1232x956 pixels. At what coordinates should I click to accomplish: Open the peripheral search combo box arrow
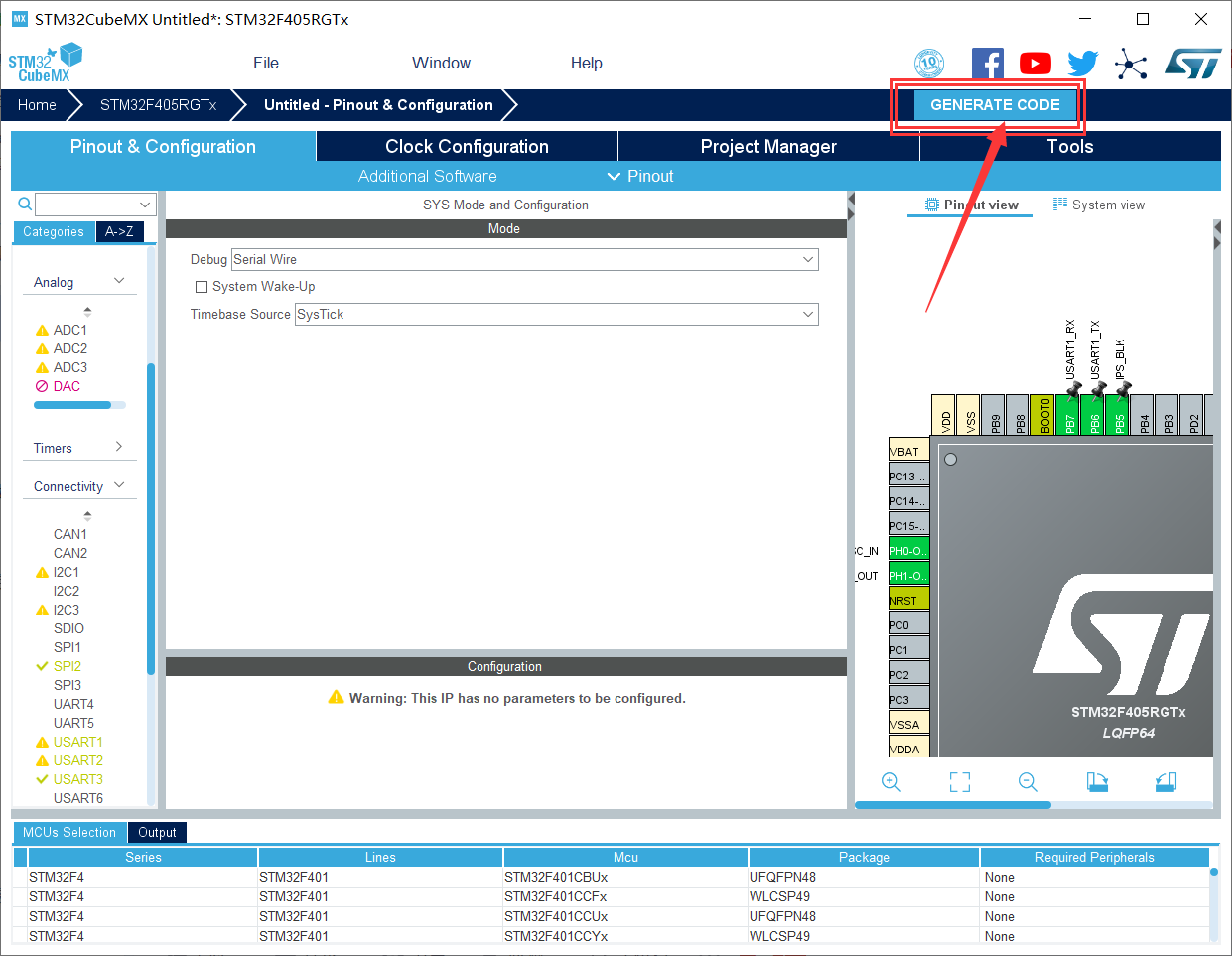tap(146, 205)
